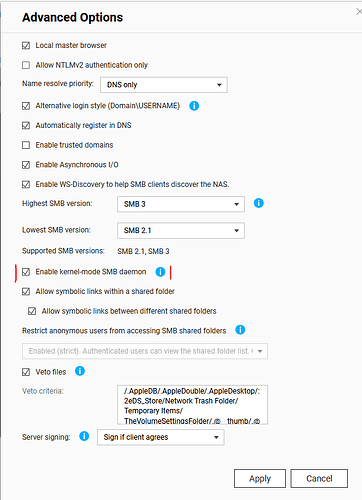362x500 pixels.
Task: Click info icon beside Veto files
Action: (80, 371)
